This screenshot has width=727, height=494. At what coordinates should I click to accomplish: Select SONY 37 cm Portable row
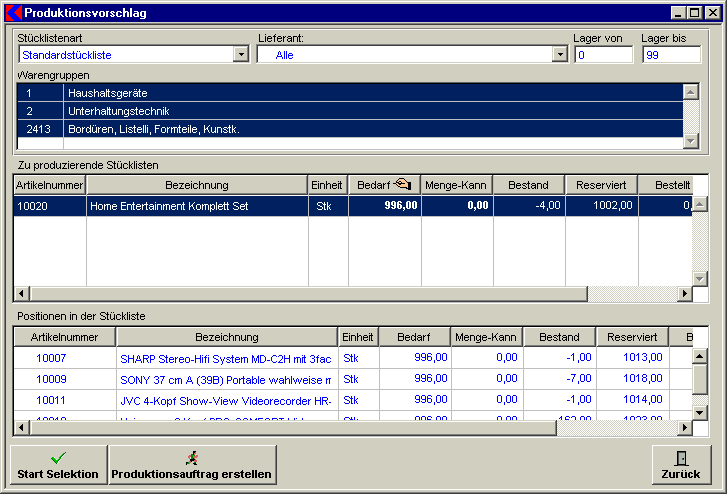pos(225,379)
